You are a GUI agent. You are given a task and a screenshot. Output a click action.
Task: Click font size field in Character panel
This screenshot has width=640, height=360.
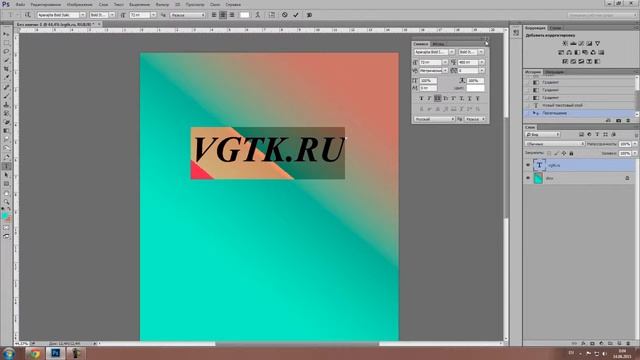[x=431, y=62]
